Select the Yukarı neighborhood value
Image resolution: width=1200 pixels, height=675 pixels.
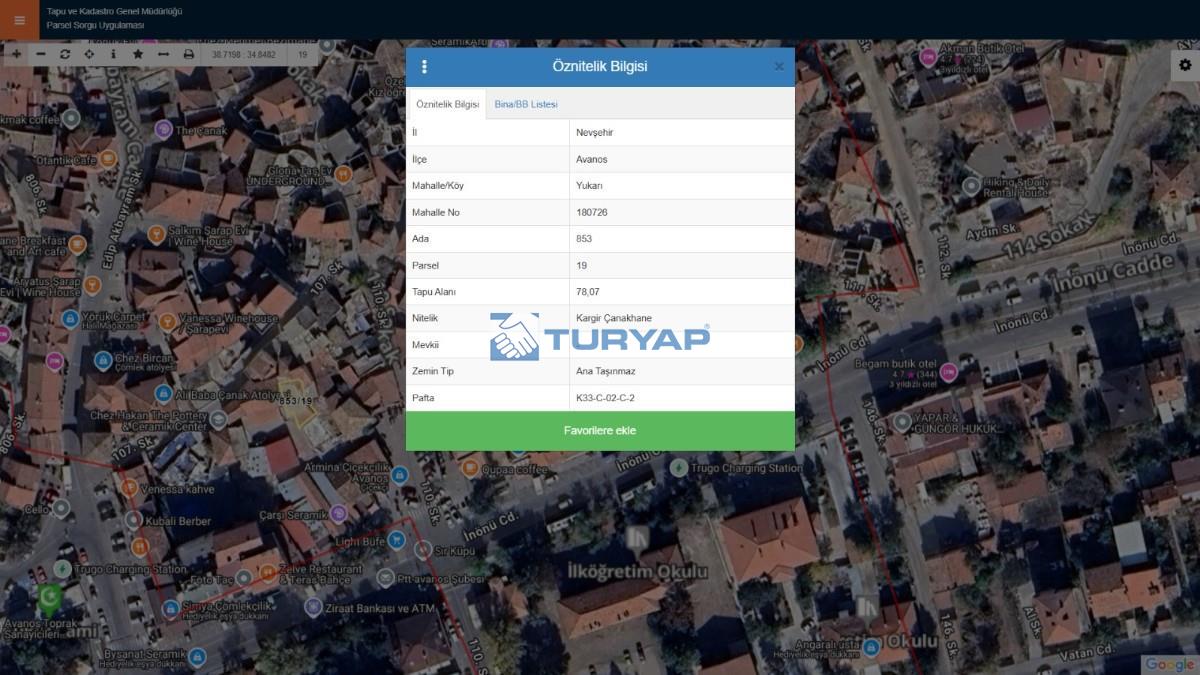point(682,186)
